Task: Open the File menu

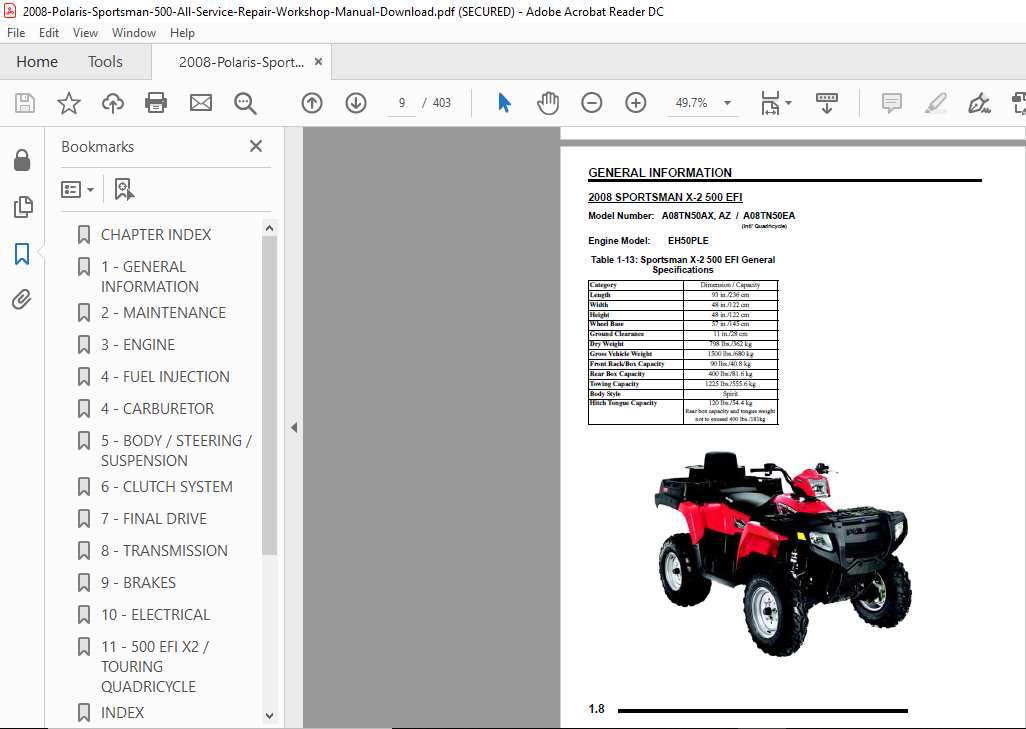Action: [x=16, y=33]
